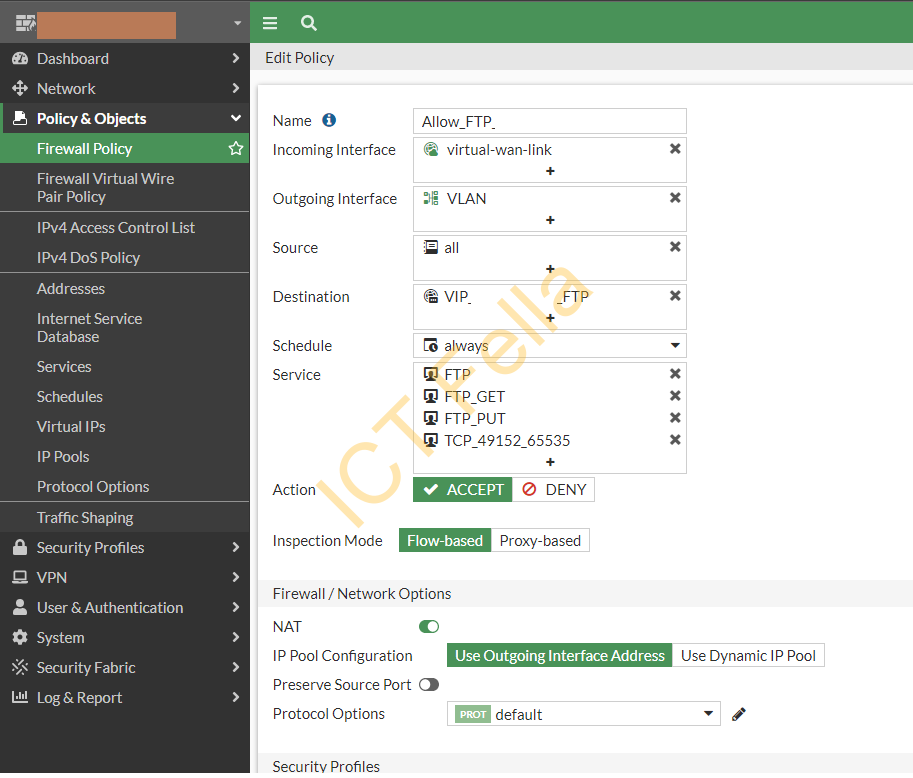Remove VLAN outgoing interface entry
The image size is (913, 778).
675,197
